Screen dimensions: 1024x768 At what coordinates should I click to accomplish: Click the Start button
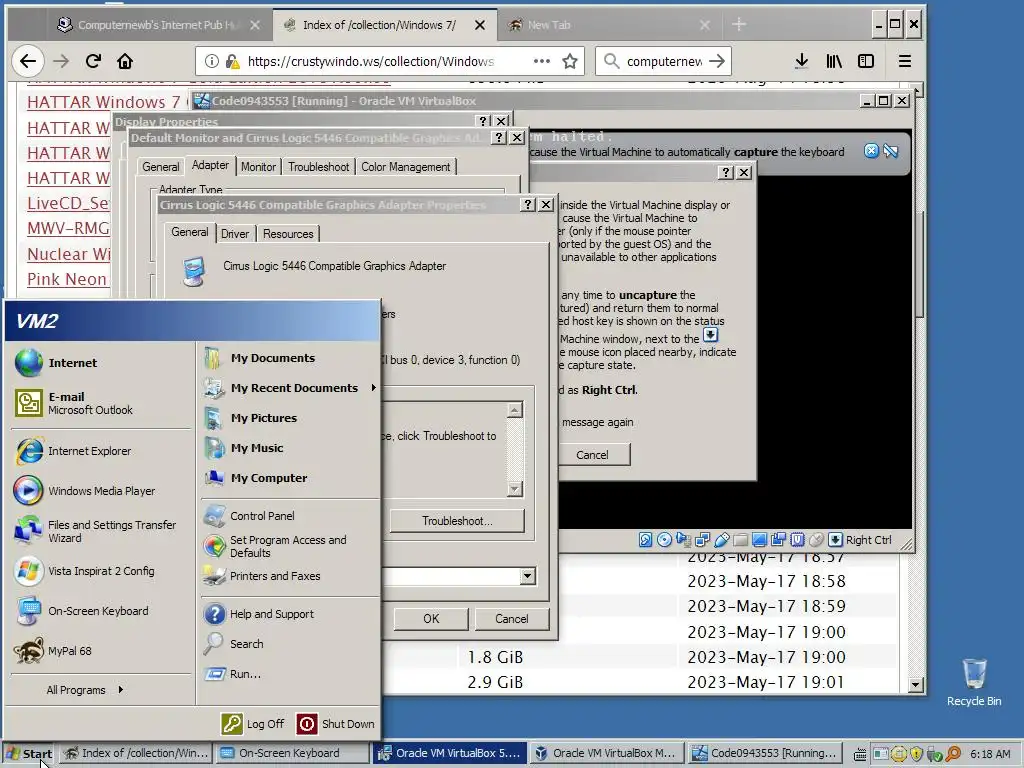click(x=29, y=753)
